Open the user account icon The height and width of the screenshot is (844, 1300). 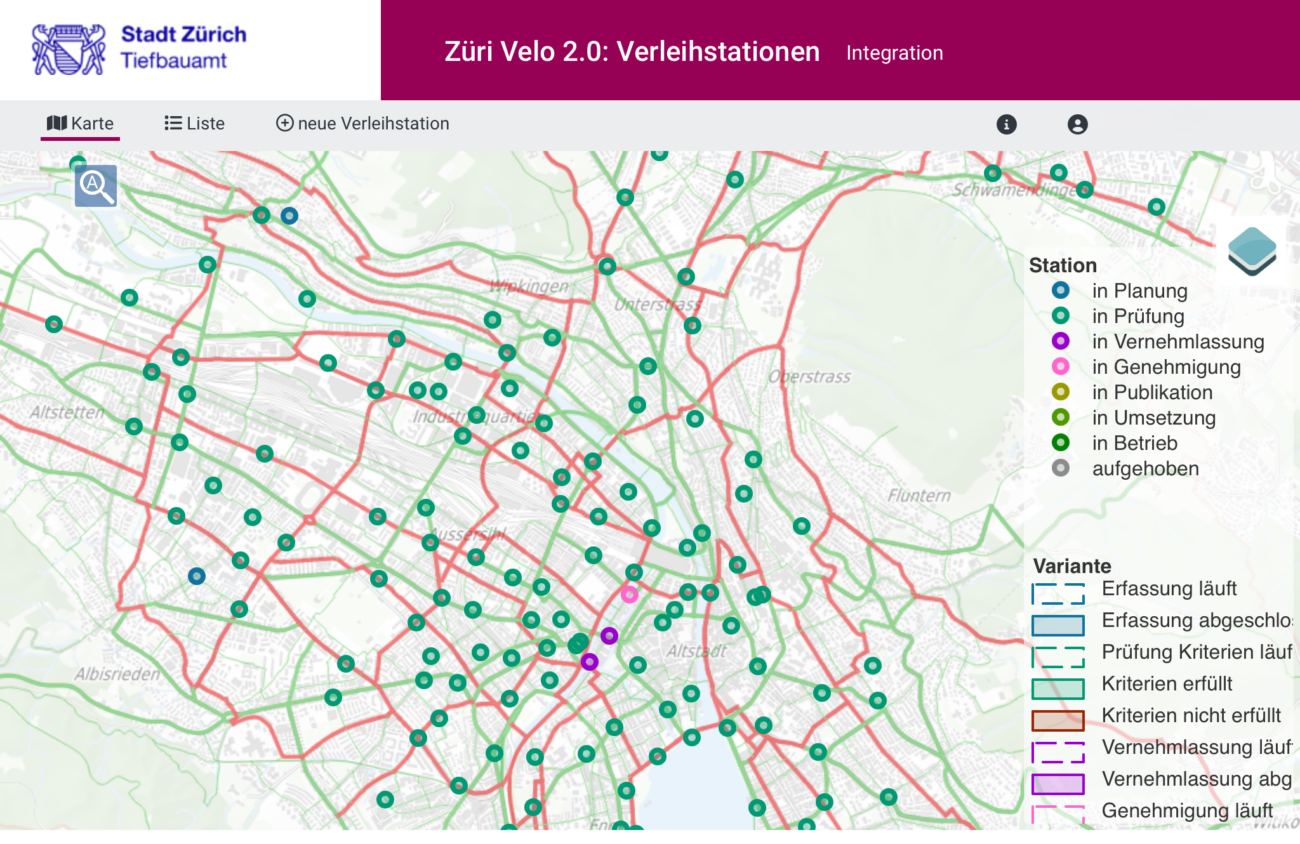1077,124
